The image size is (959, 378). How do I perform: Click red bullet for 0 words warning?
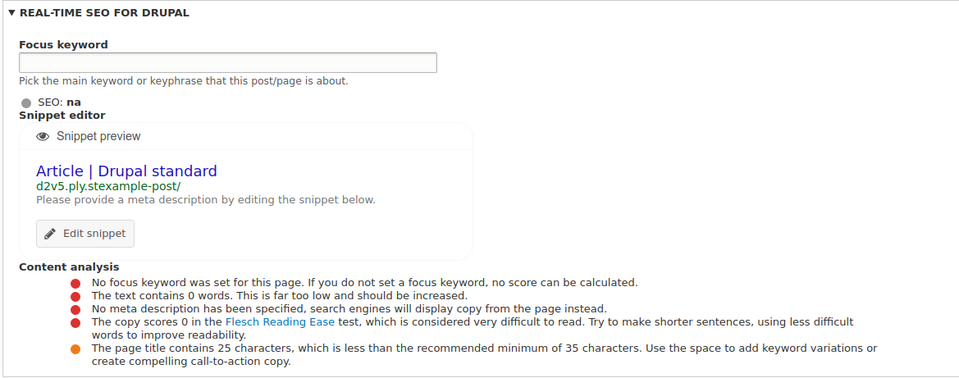pyautogui.click(x=75, y=296)
